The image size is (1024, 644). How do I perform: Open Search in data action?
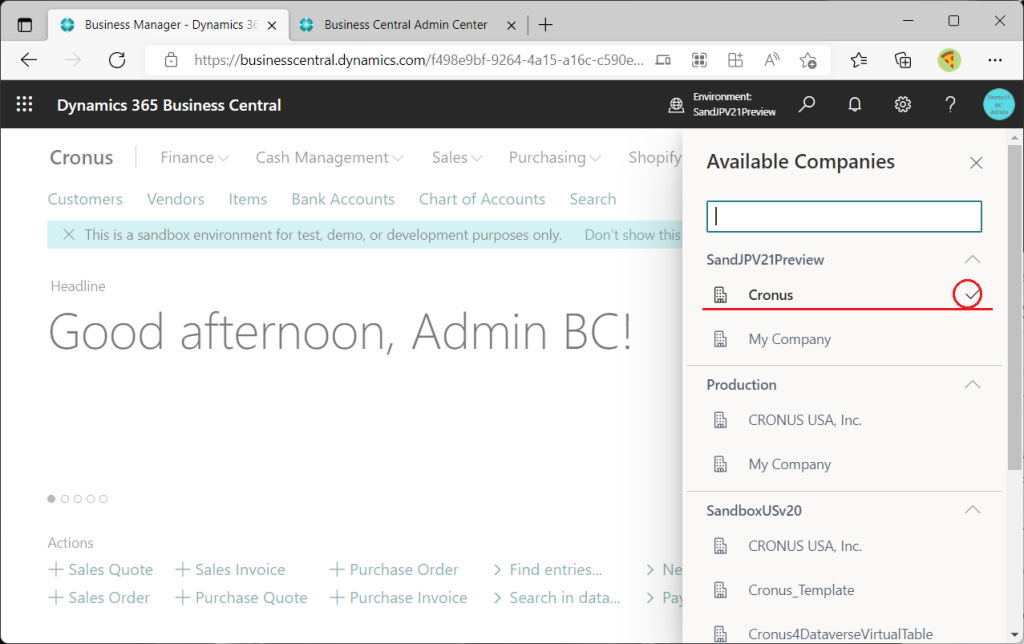(556, 598)
